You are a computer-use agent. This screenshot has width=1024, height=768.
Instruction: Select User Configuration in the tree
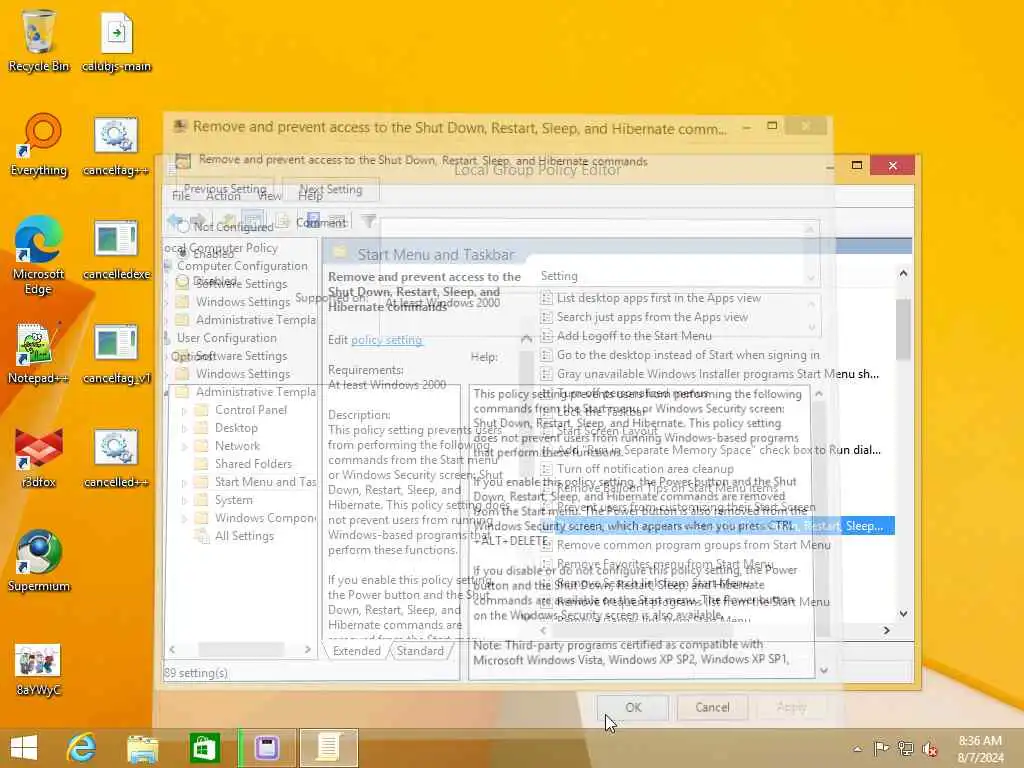227,338
